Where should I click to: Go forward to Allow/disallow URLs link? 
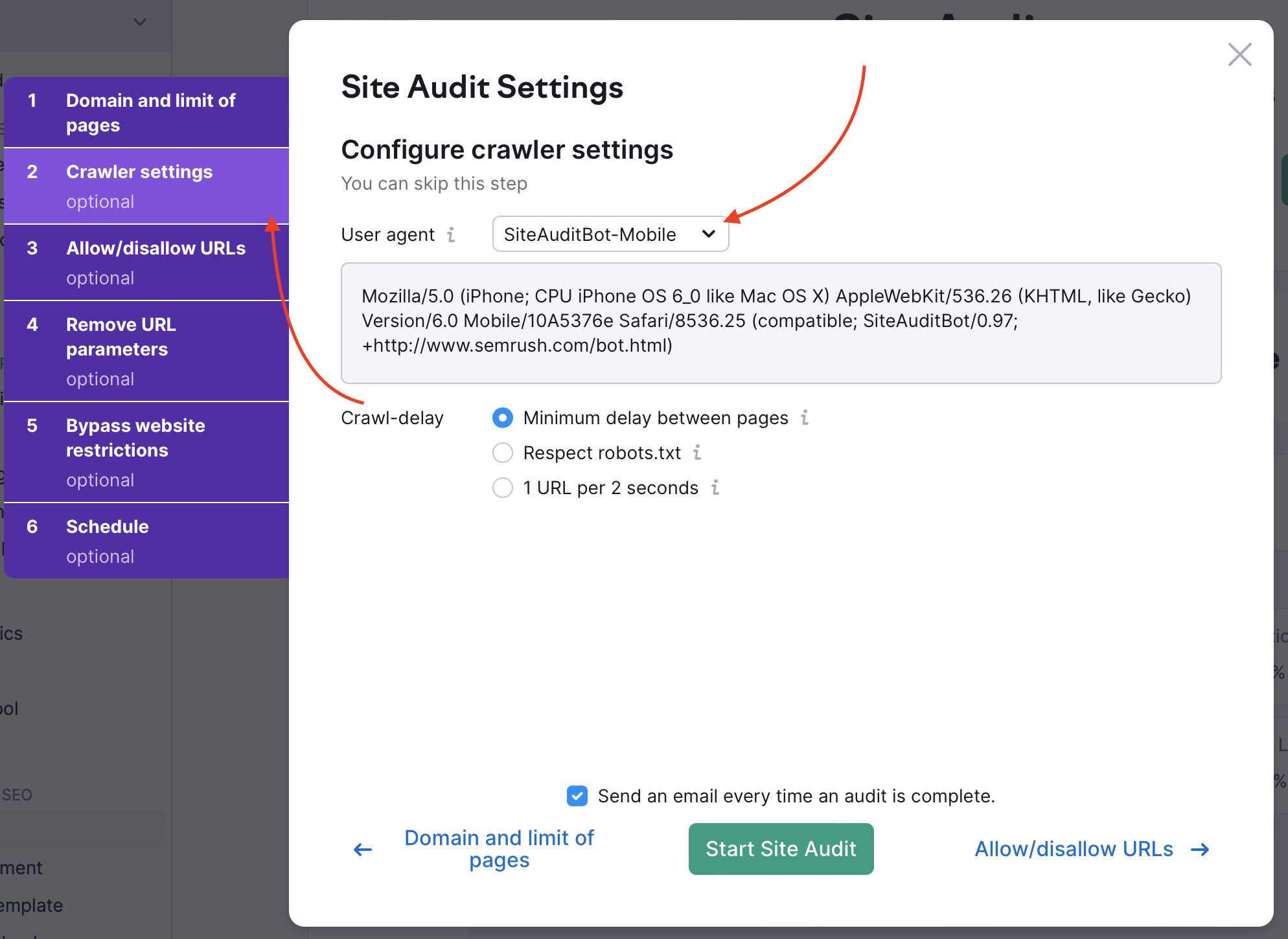1074,849
